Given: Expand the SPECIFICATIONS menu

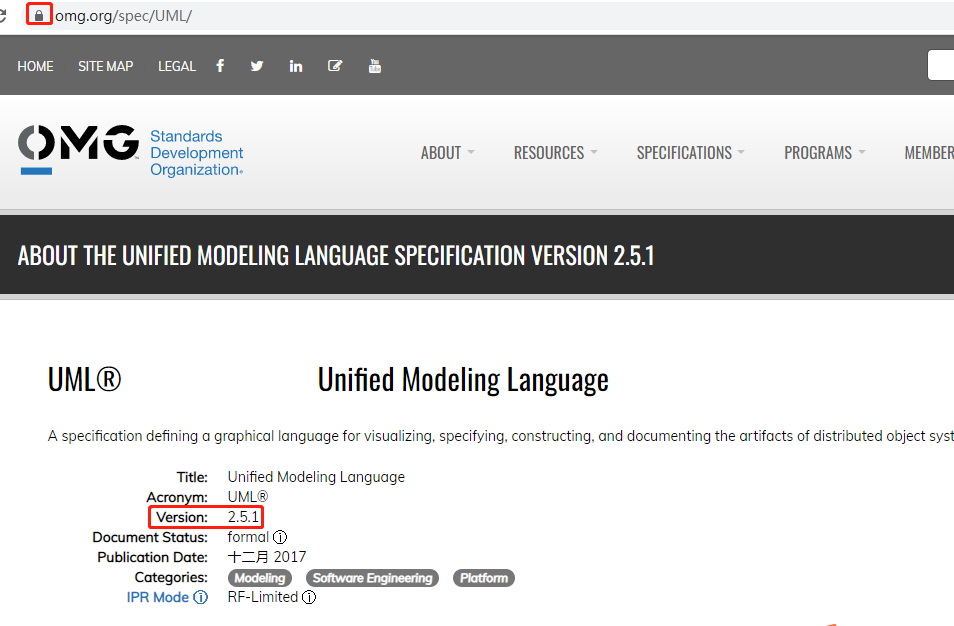Looking at the screenshot, I should click(x=691, y=153).
